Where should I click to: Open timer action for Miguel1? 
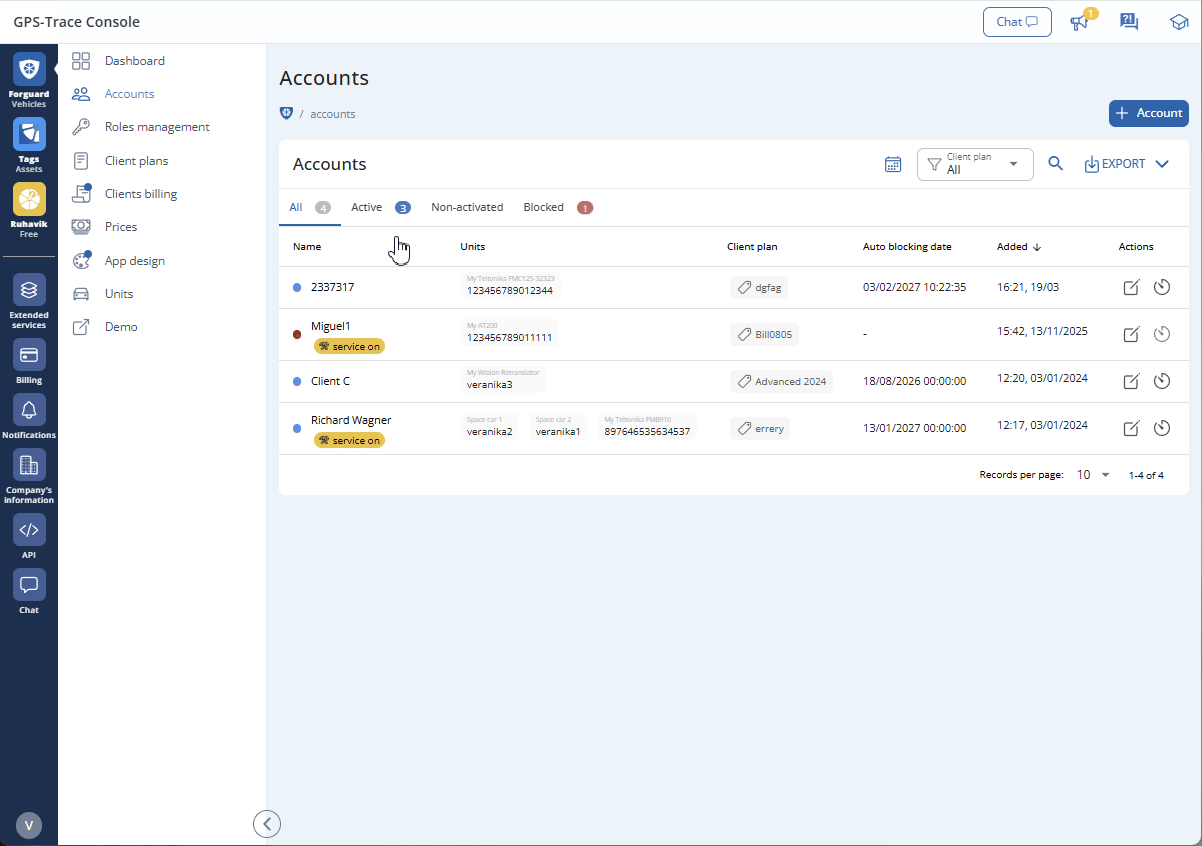pos(1161,334)
